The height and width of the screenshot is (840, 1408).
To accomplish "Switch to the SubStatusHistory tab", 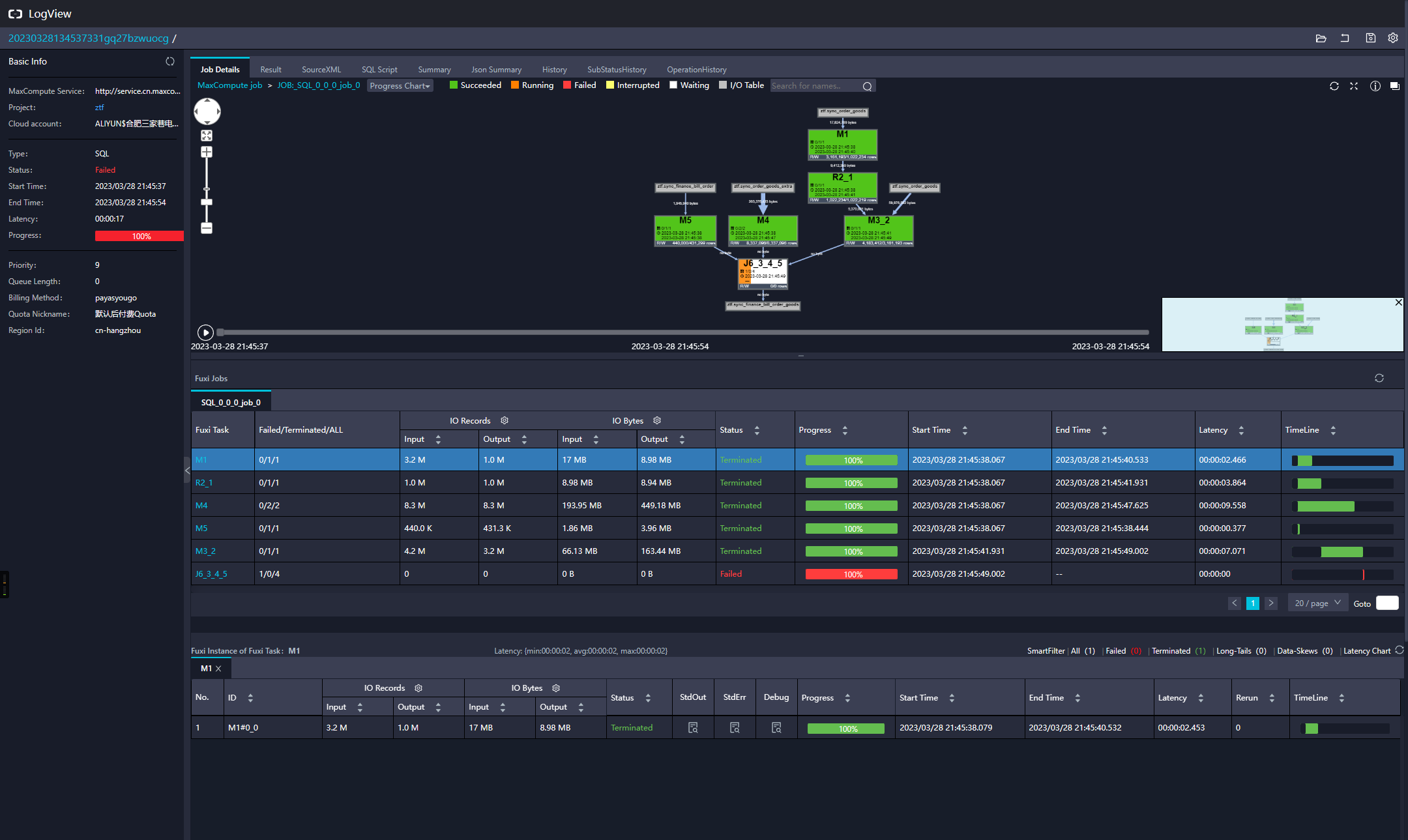I will (617, 70).
